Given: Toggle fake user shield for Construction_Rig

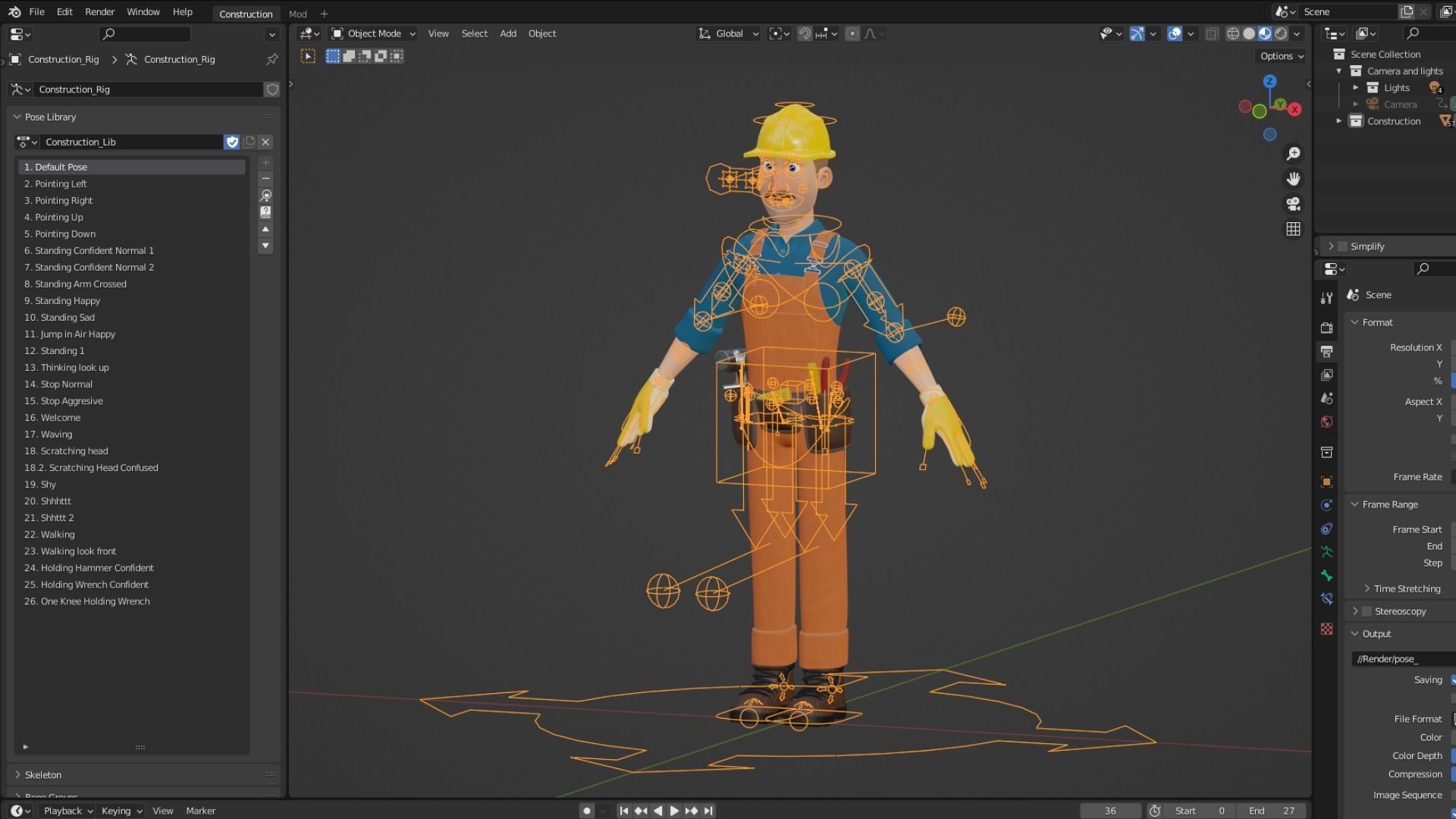Looking at the screenshot, I should click(x=272, y=89).
